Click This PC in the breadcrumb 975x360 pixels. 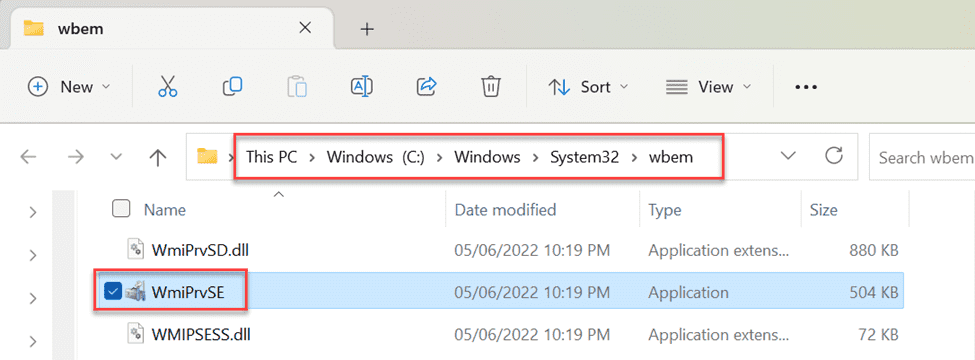(272, 157)
